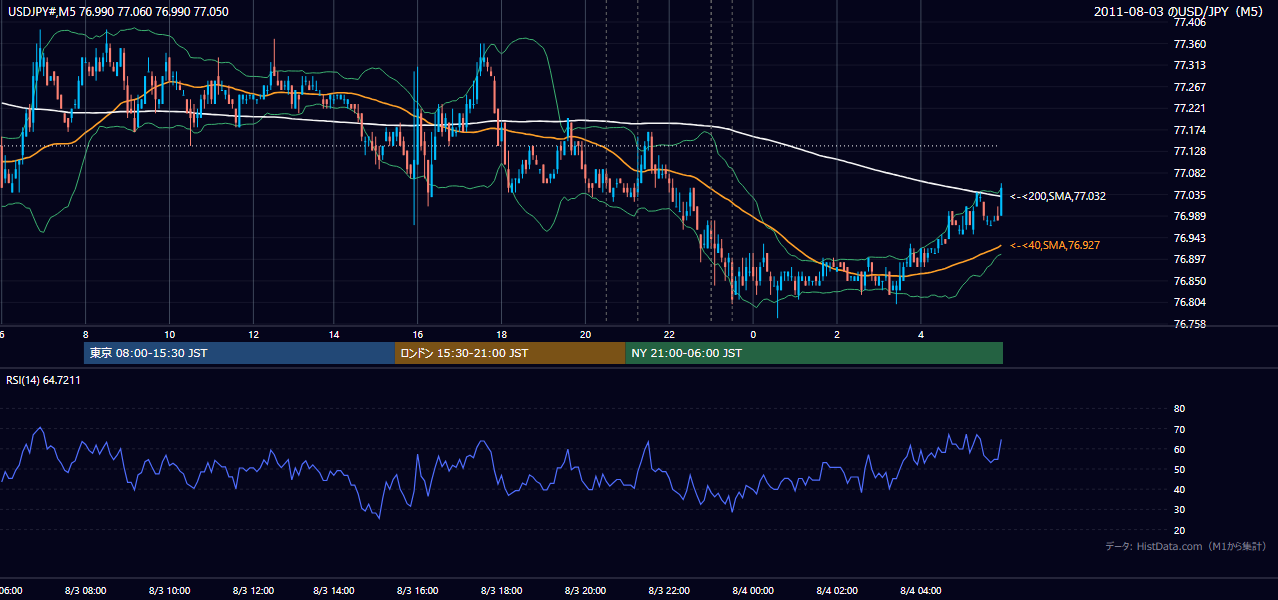
Task: Click the 8/3 20:00 bottom time label
Action: [x=586, y=591]
